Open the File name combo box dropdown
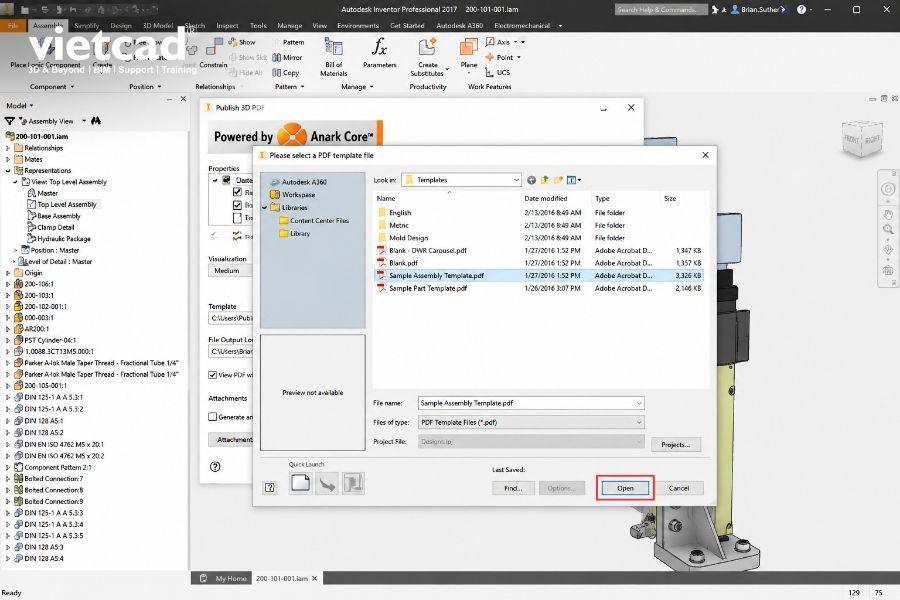Screen dimensions: 900x600 (638, 403)
